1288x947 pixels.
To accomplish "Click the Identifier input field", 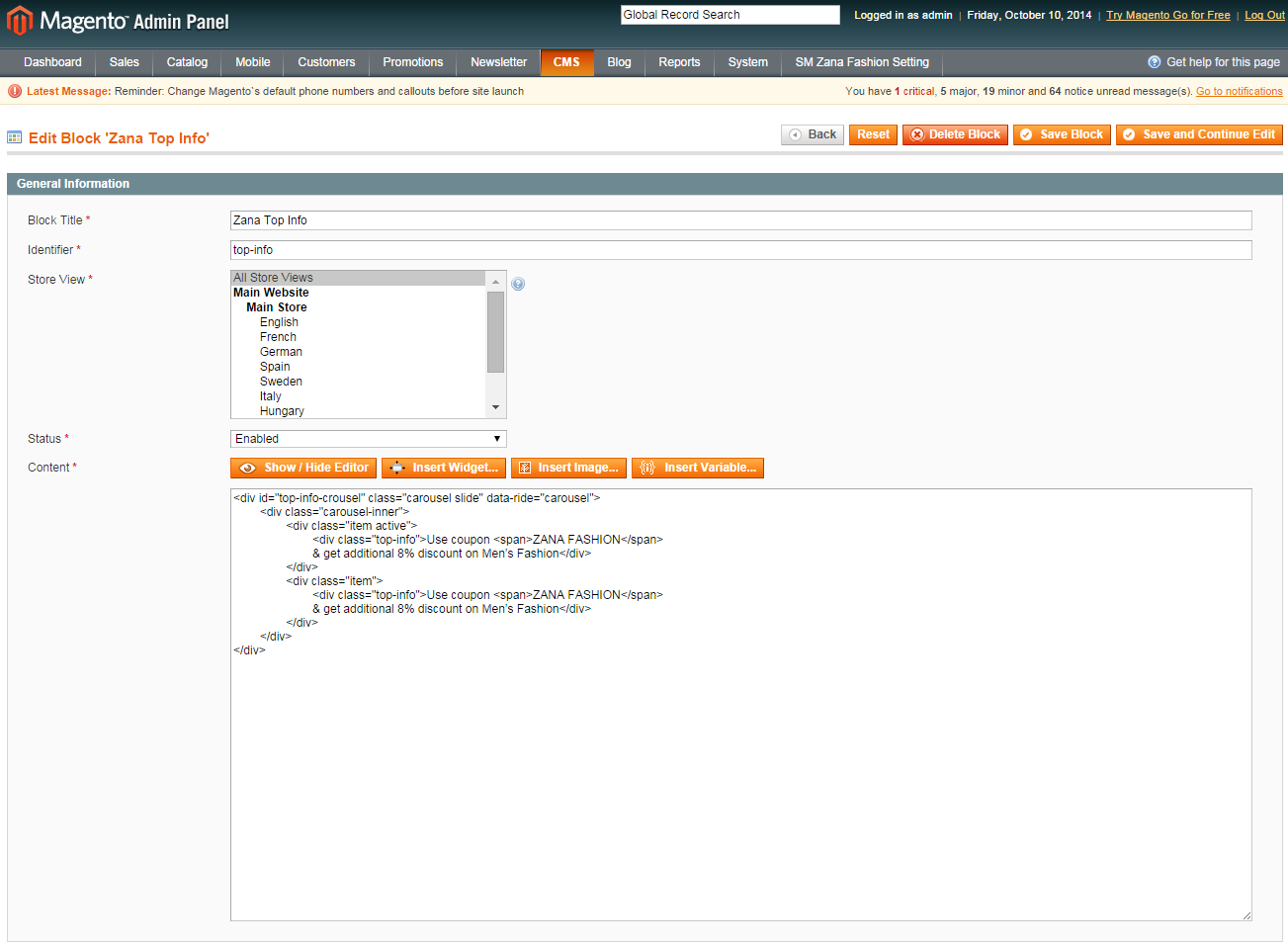I will click(741, 250).
